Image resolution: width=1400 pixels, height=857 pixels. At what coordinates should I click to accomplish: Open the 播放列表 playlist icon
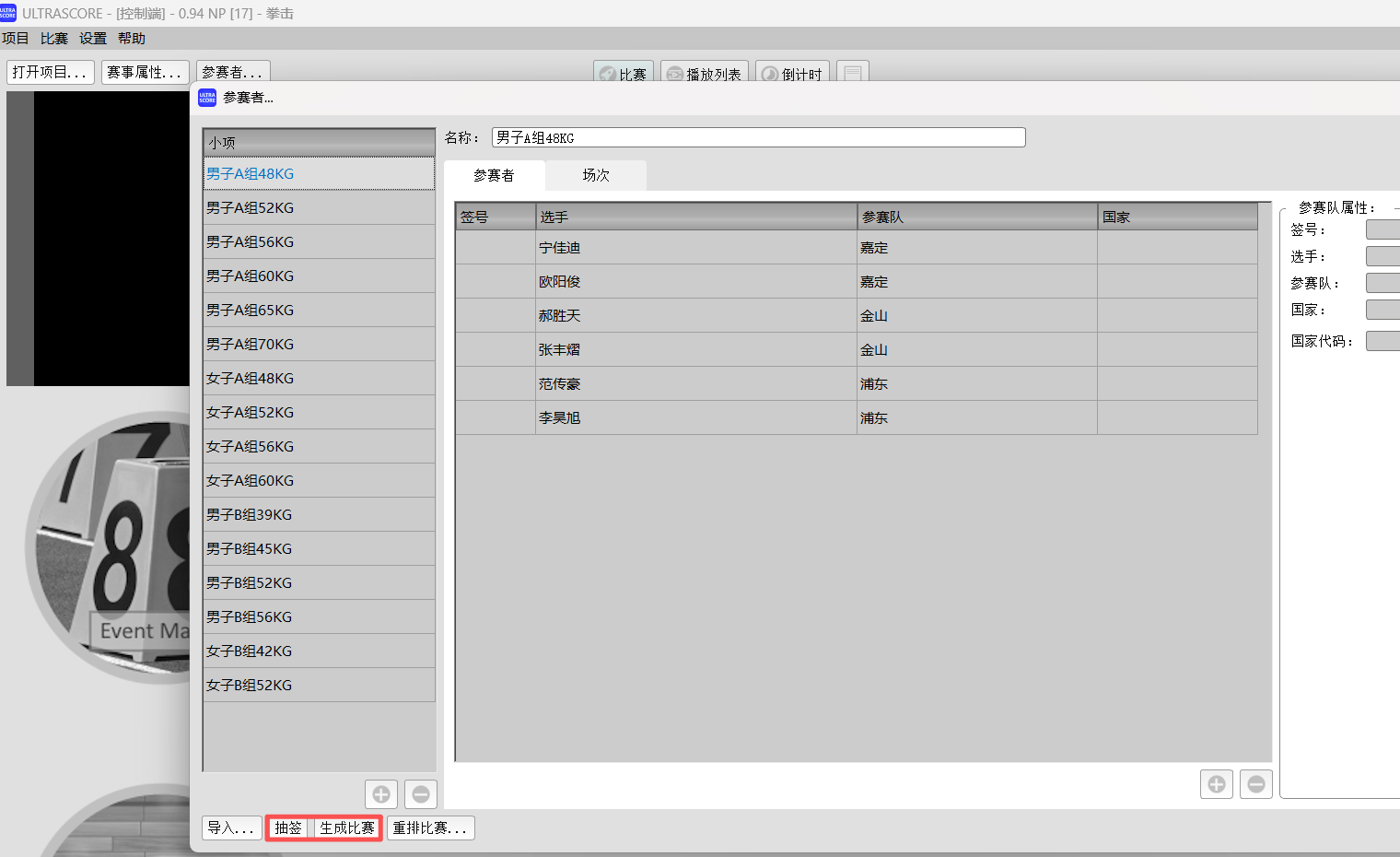click(704, 75)
